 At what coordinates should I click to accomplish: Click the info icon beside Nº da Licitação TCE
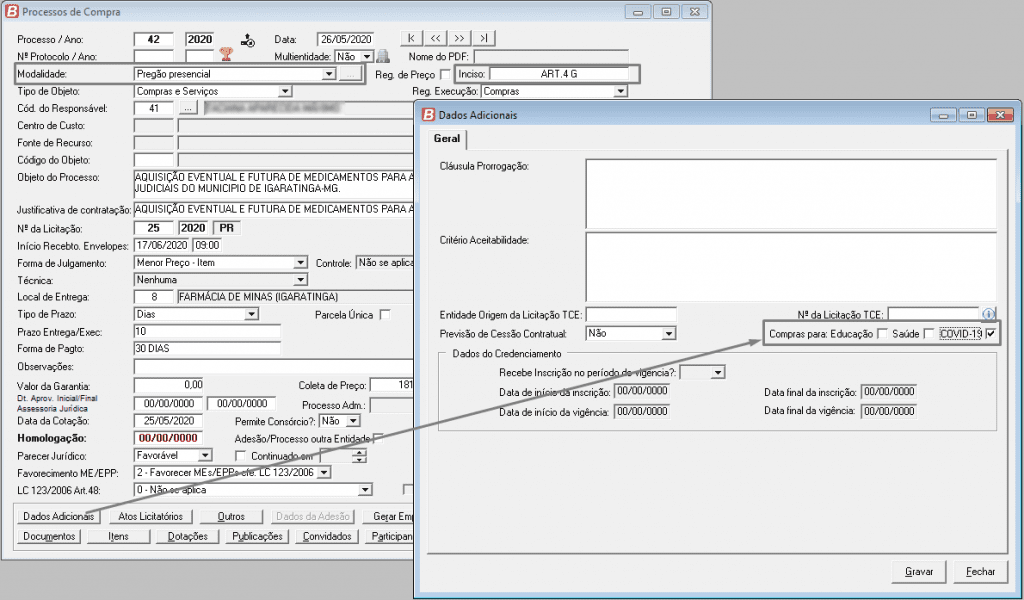pyautogui.click(x=989, y=314)
